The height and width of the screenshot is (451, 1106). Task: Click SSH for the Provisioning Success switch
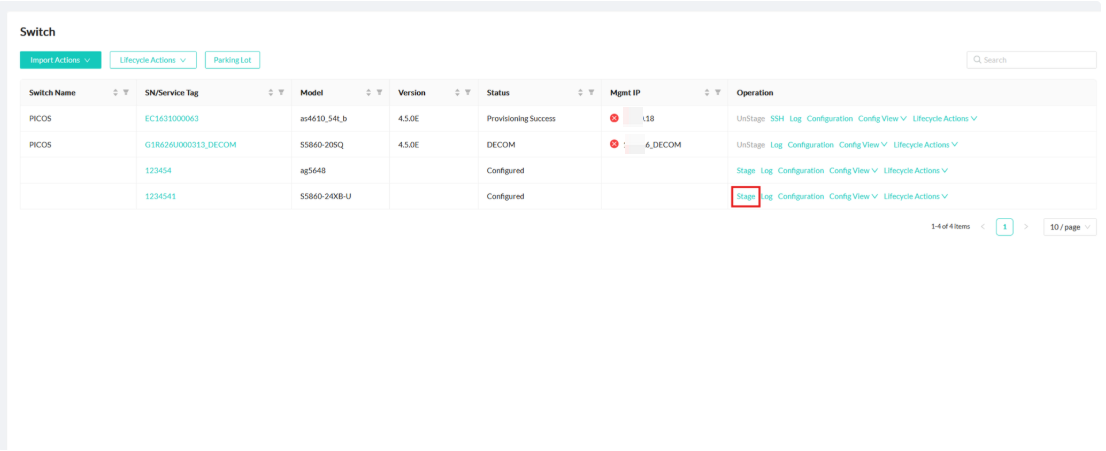(777, 119)
